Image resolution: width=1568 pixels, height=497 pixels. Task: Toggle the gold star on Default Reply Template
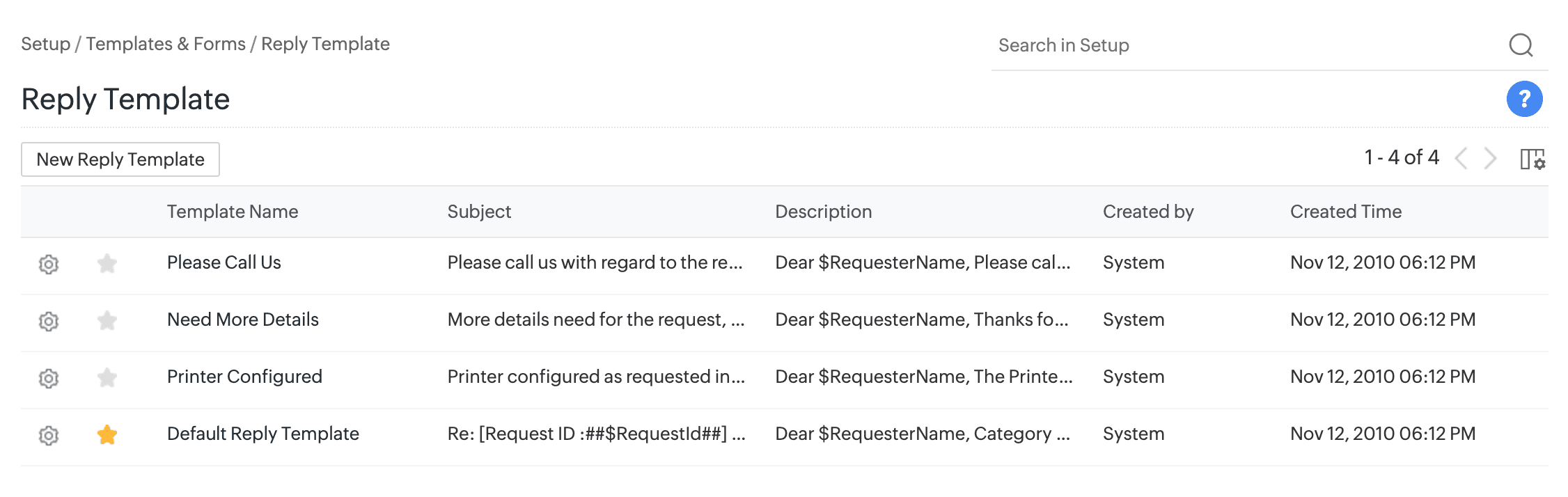coord(107,434)
